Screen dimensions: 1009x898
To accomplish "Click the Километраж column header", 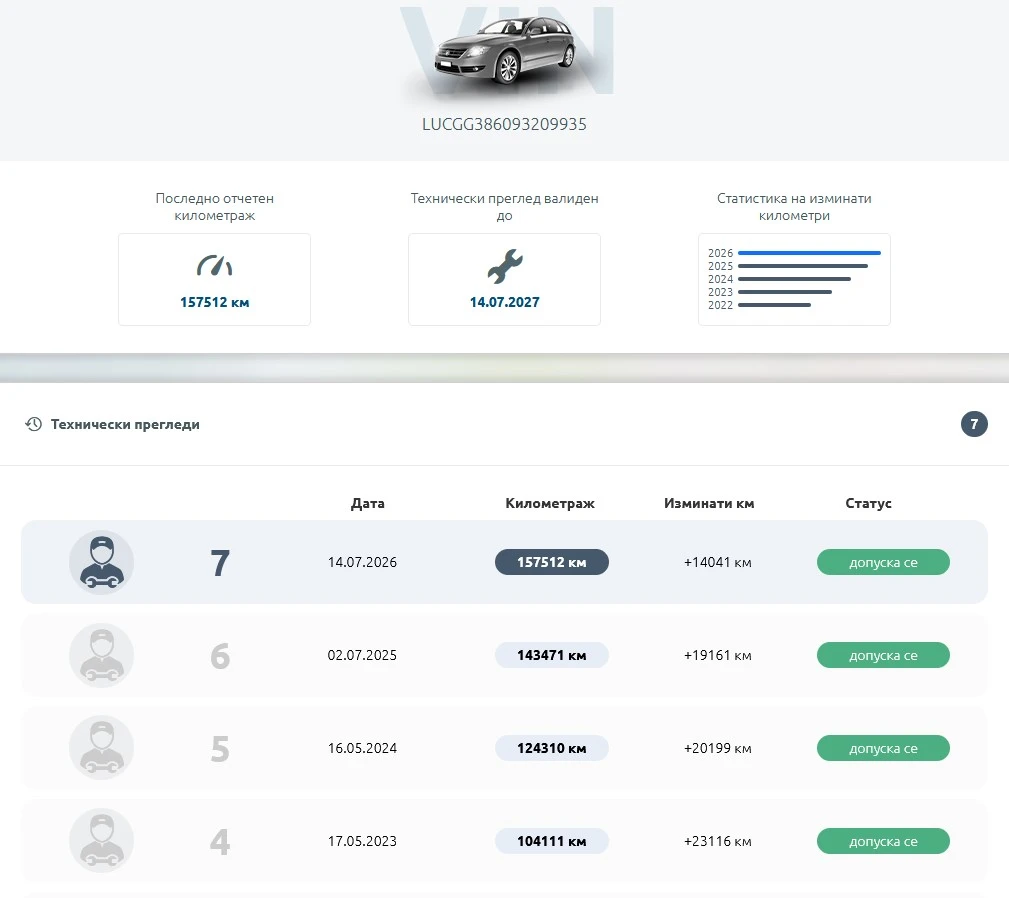I will (x=550, y=503).
